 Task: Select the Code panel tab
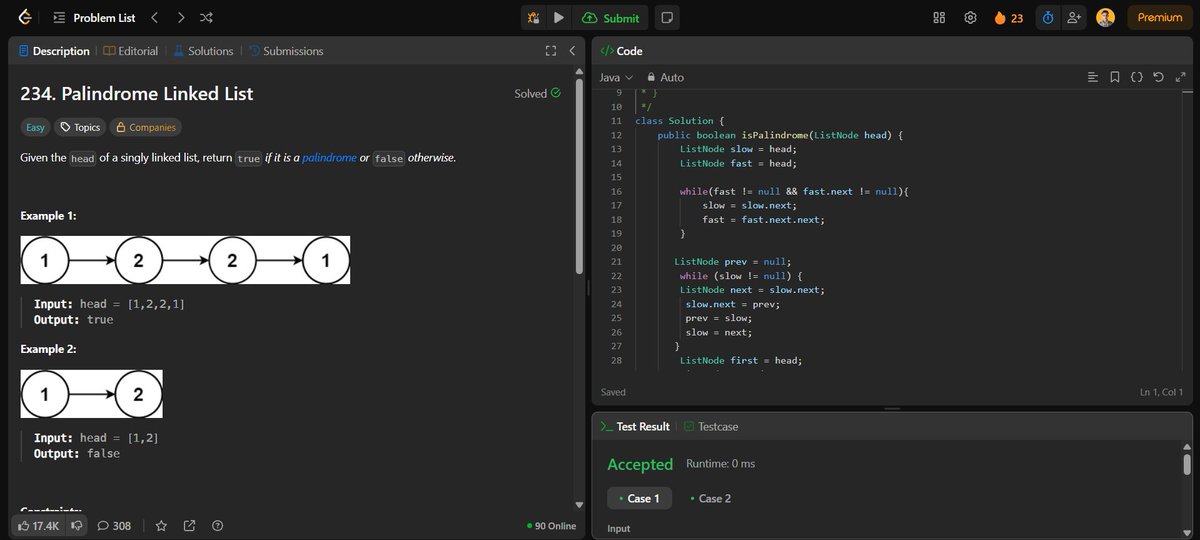click(622, 51)
